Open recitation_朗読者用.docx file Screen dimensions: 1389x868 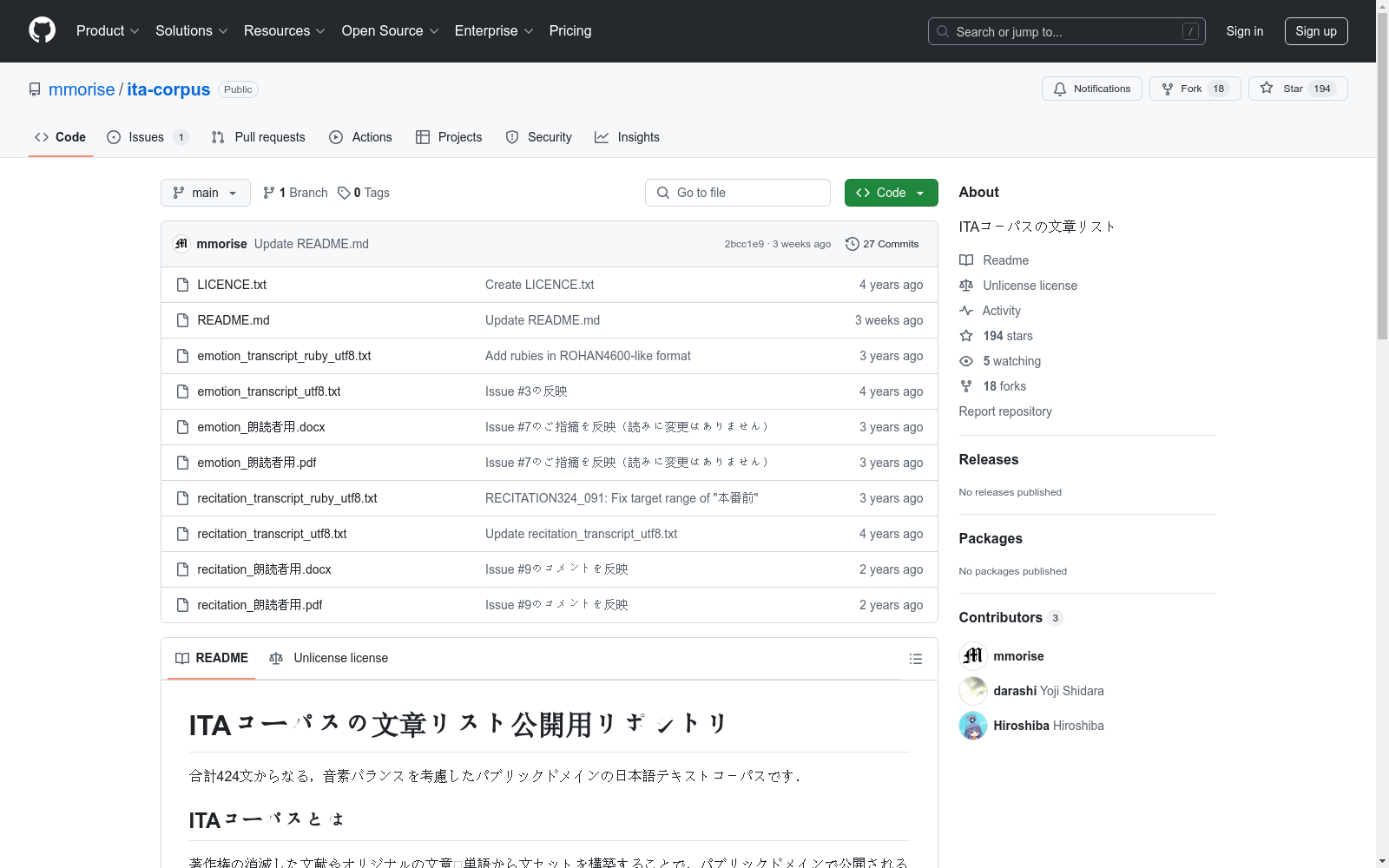pyautogui.click(x=264, y=569)
